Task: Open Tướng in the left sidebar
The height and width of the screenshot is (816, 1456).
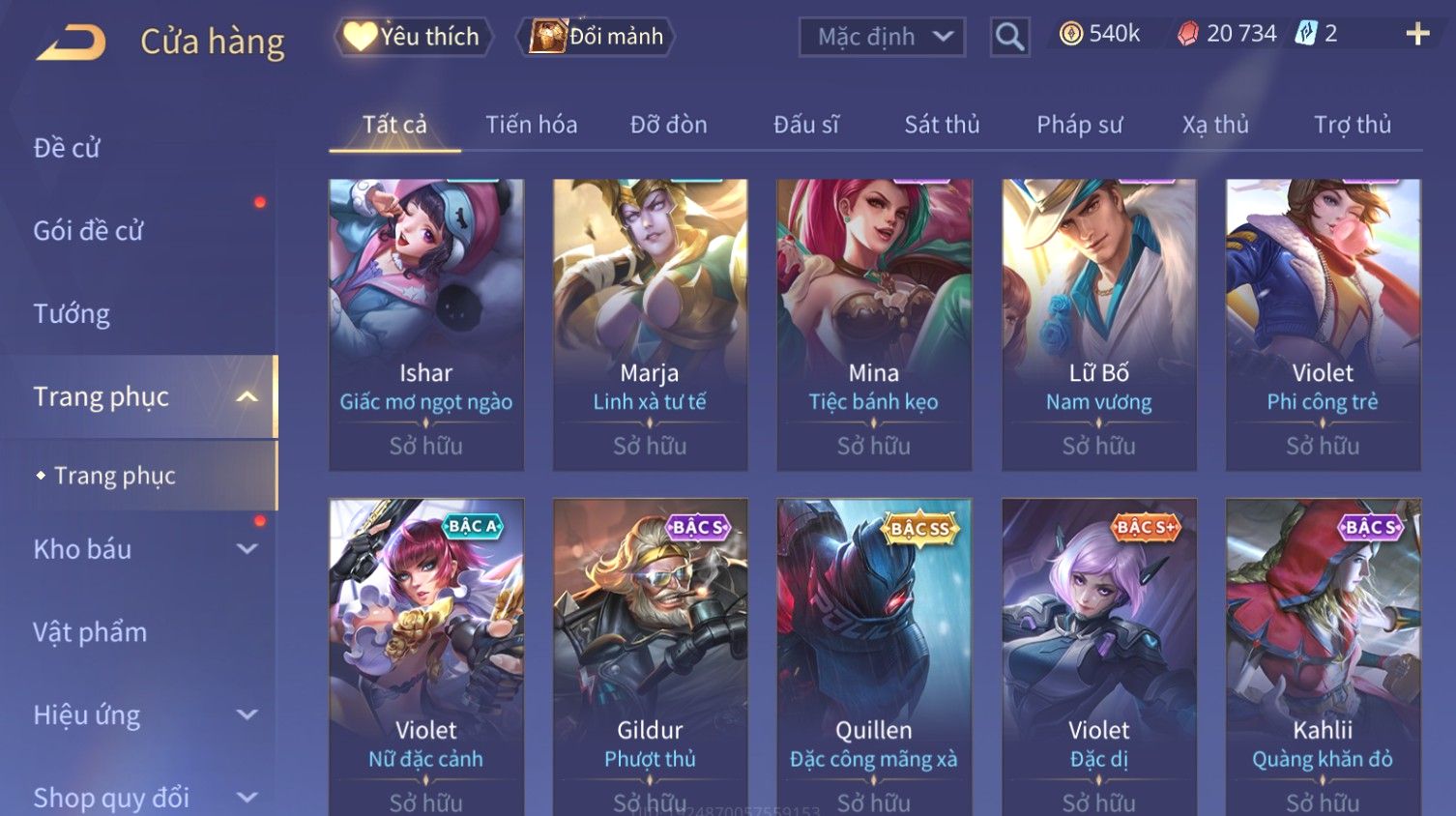Action: pos(72,314)
